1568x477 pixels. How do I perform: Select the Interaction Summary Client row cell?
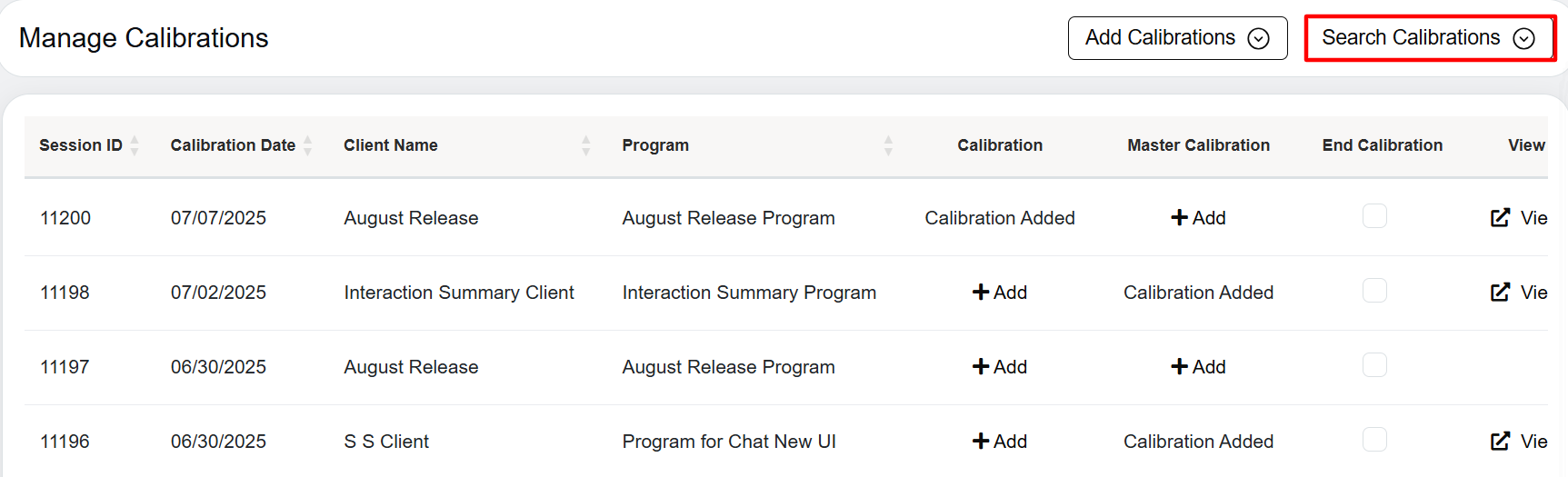tap(459, 293)
